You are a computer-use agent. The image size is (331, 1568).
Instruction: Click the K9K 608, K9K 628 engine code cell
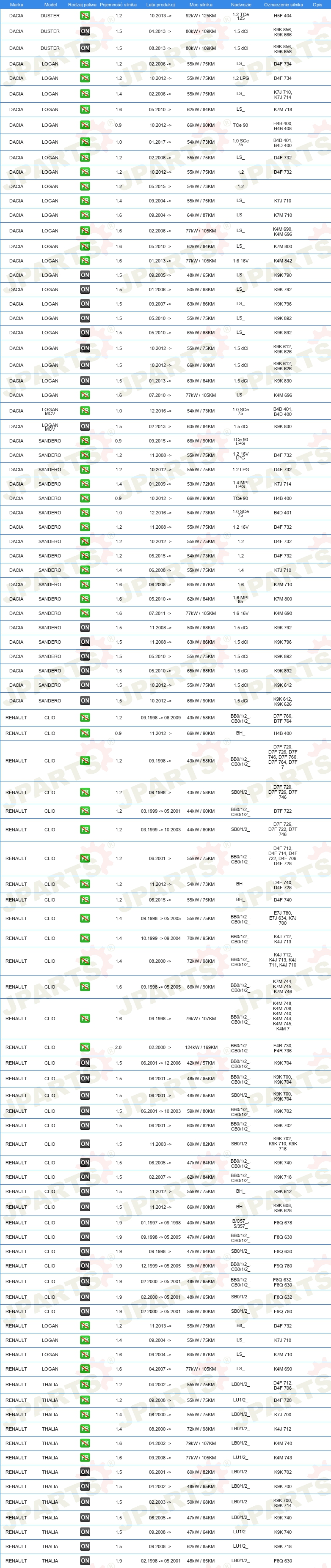coord(282,1207)
